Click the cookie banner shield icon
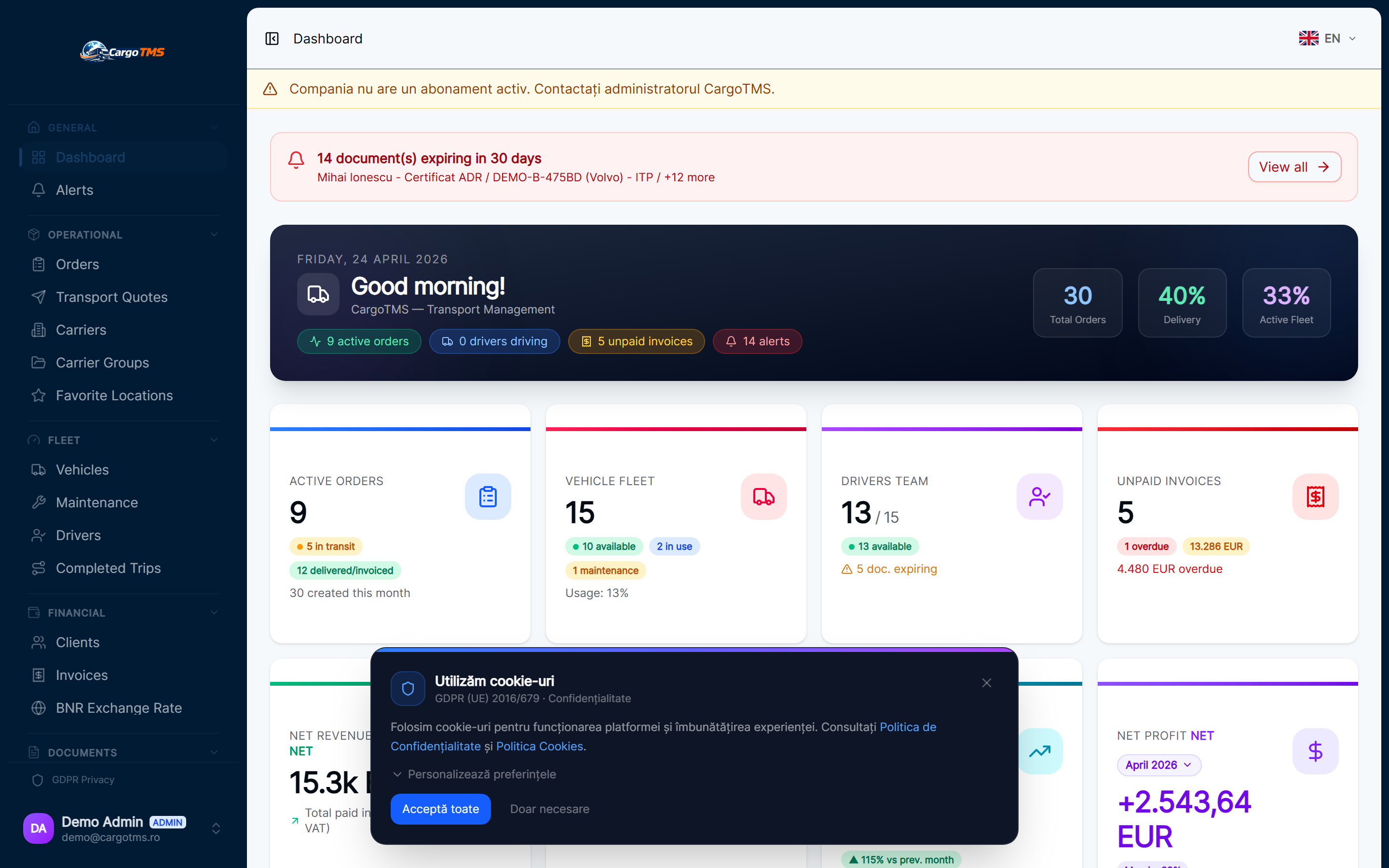The width and height of the screenshot is (1389, 868). [x=408, y=688]
